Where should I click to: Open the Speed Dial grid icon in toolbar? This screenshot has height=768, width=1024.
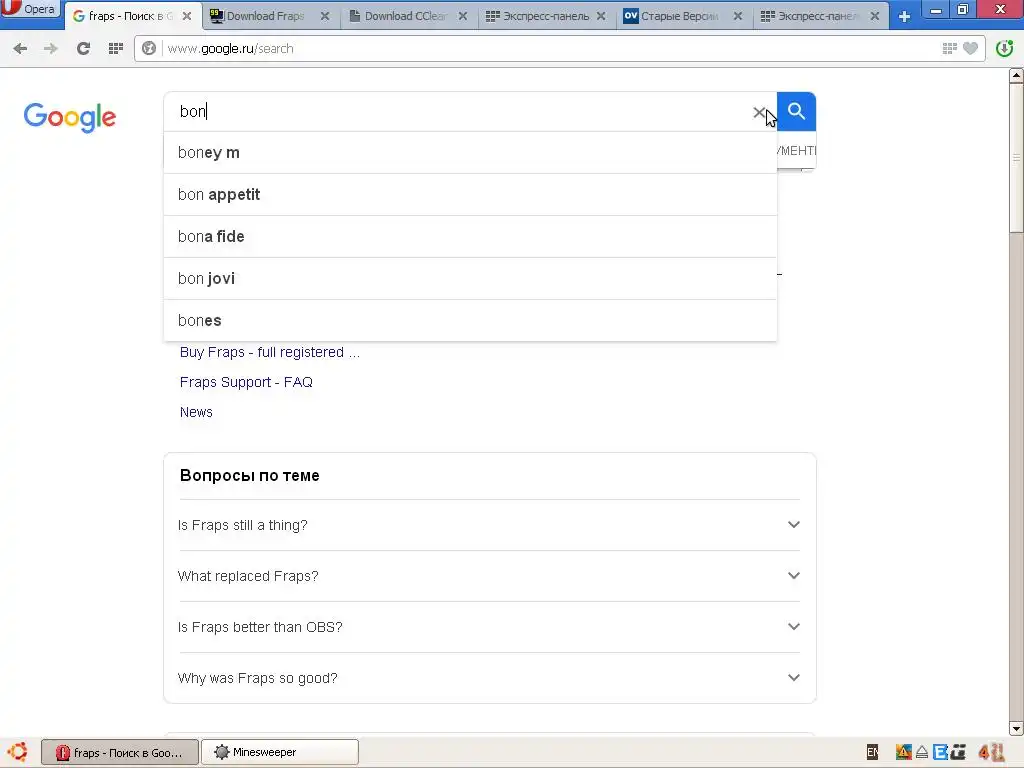click(x=116, y=48)
